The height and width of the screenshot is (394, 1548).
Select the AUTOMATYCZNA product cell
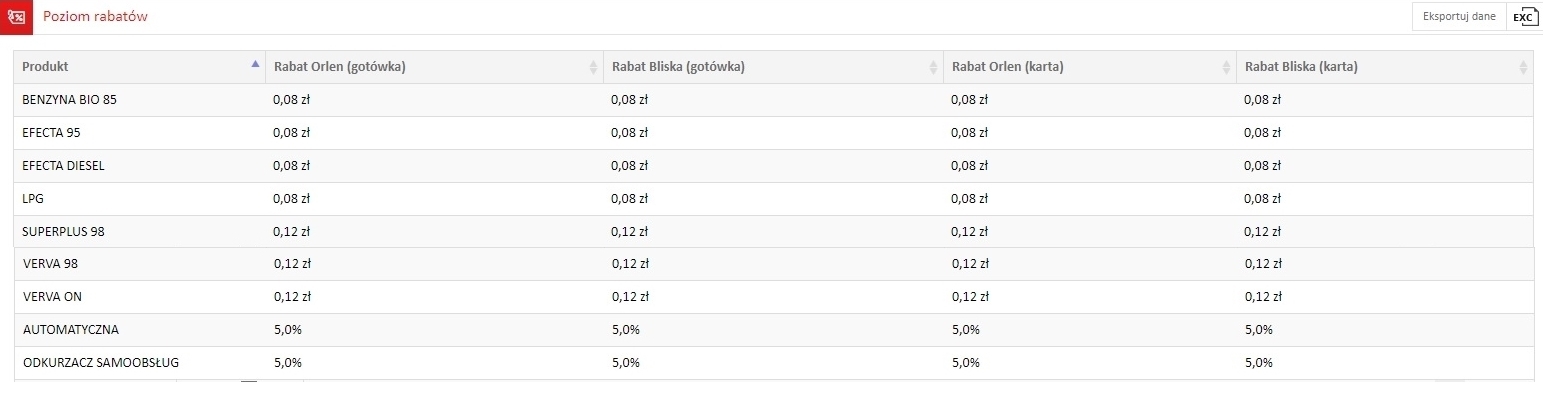(139, 330)
